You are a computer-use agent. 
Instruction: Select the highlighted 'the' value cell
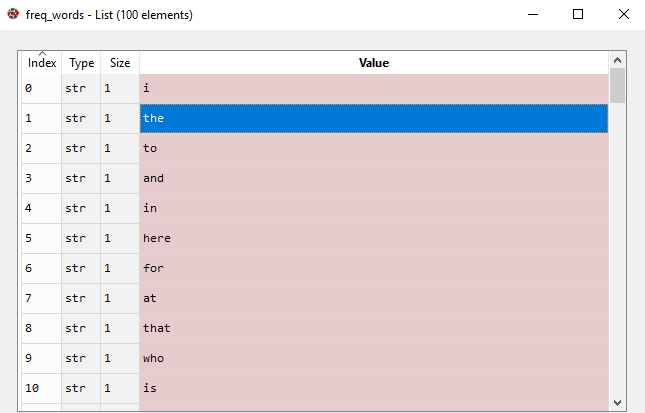(x=374, y=118)
